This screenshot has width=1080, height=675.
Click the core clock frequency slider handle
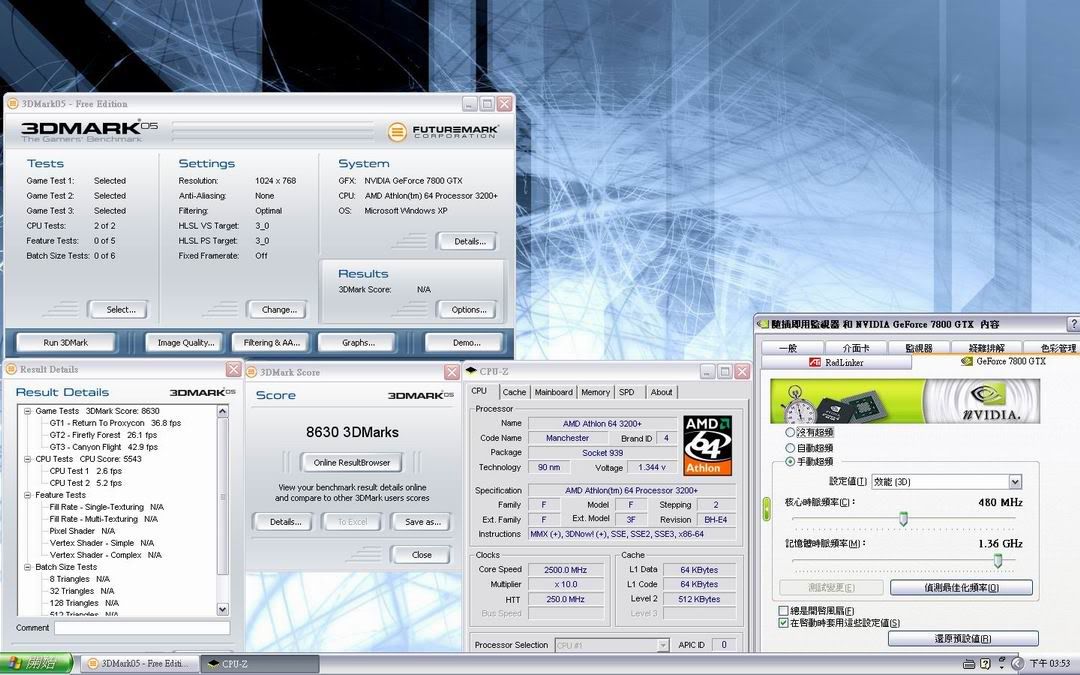[903, 518]
